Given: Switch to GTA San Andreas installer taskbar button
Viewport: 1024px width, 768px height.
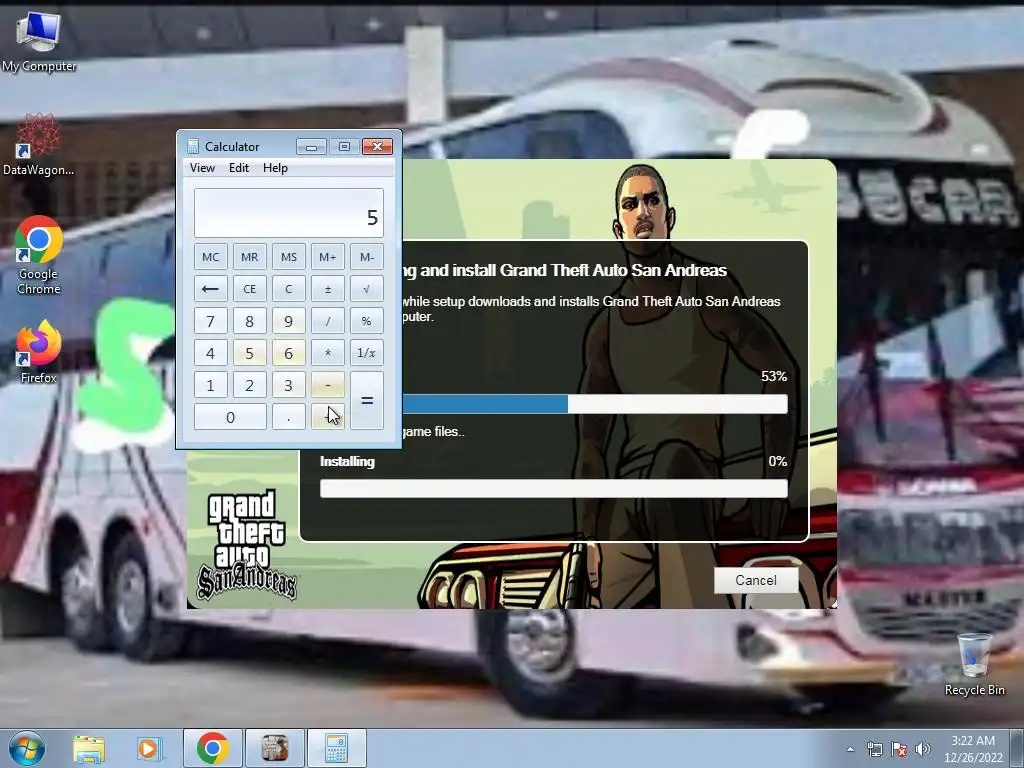Looking at the screenshot, I should pyautogui.click(x=274, y=748).
